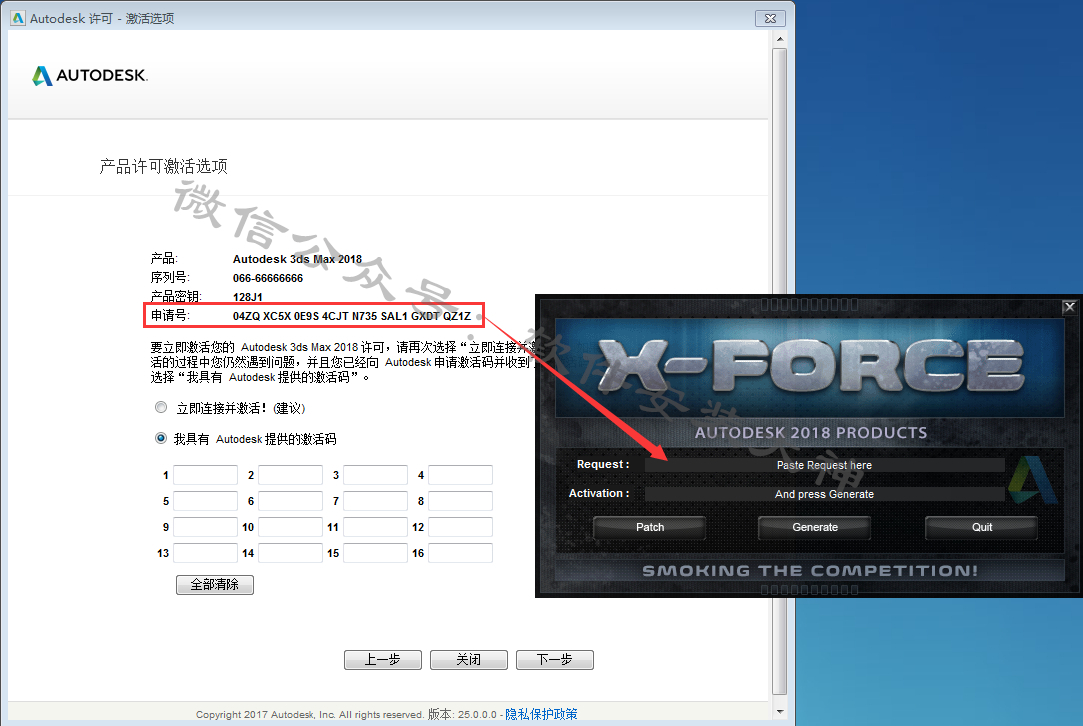Click the Activation text field

coord(824,494)
